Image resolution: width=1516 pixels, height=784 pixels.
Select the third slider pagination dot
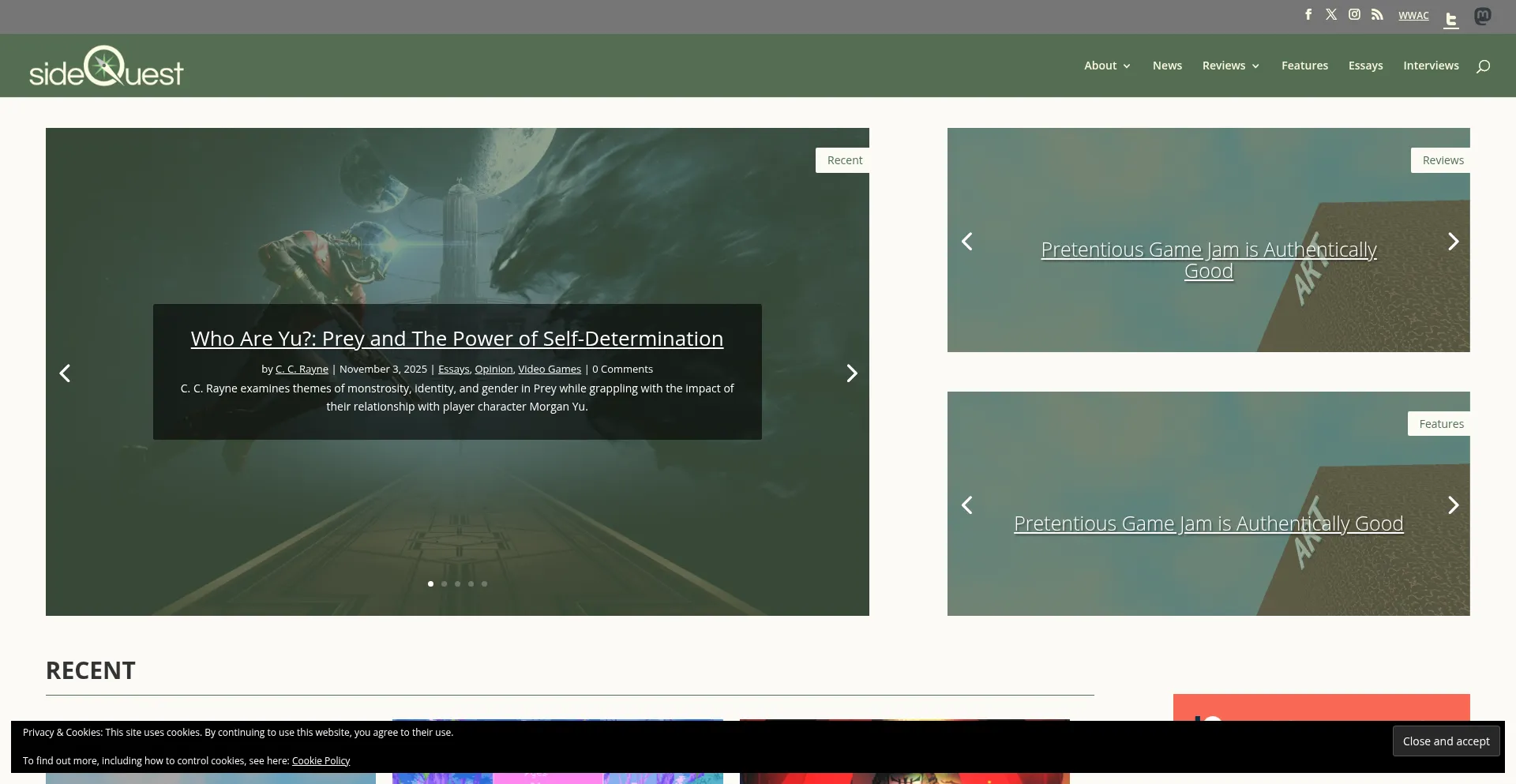point(457,583)
